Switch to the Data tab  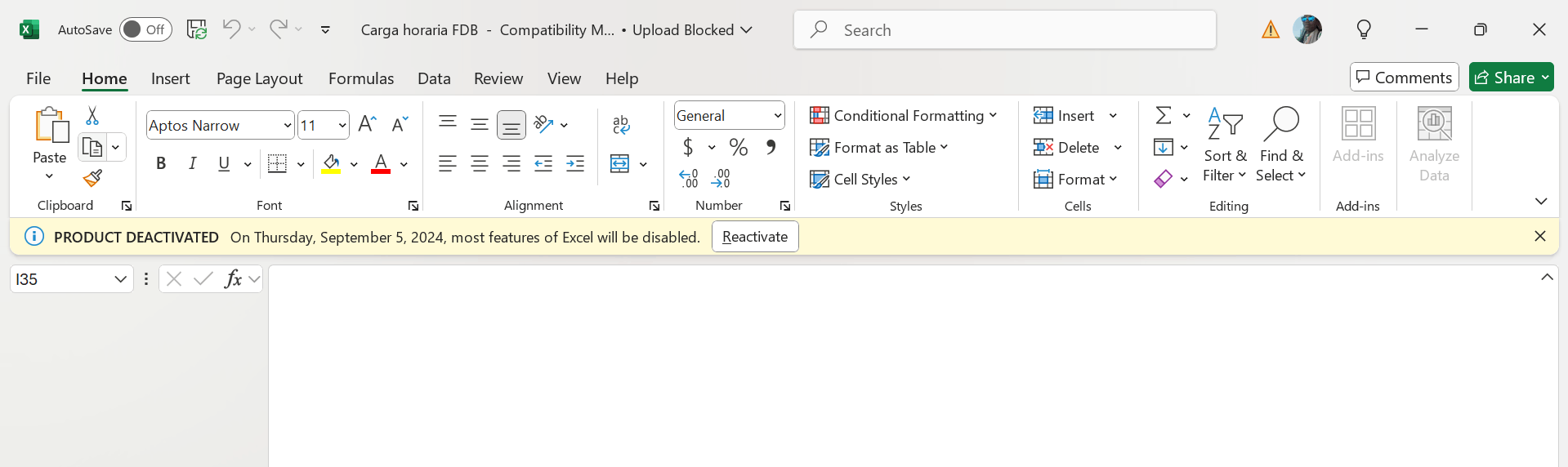[x=434, y=78]
